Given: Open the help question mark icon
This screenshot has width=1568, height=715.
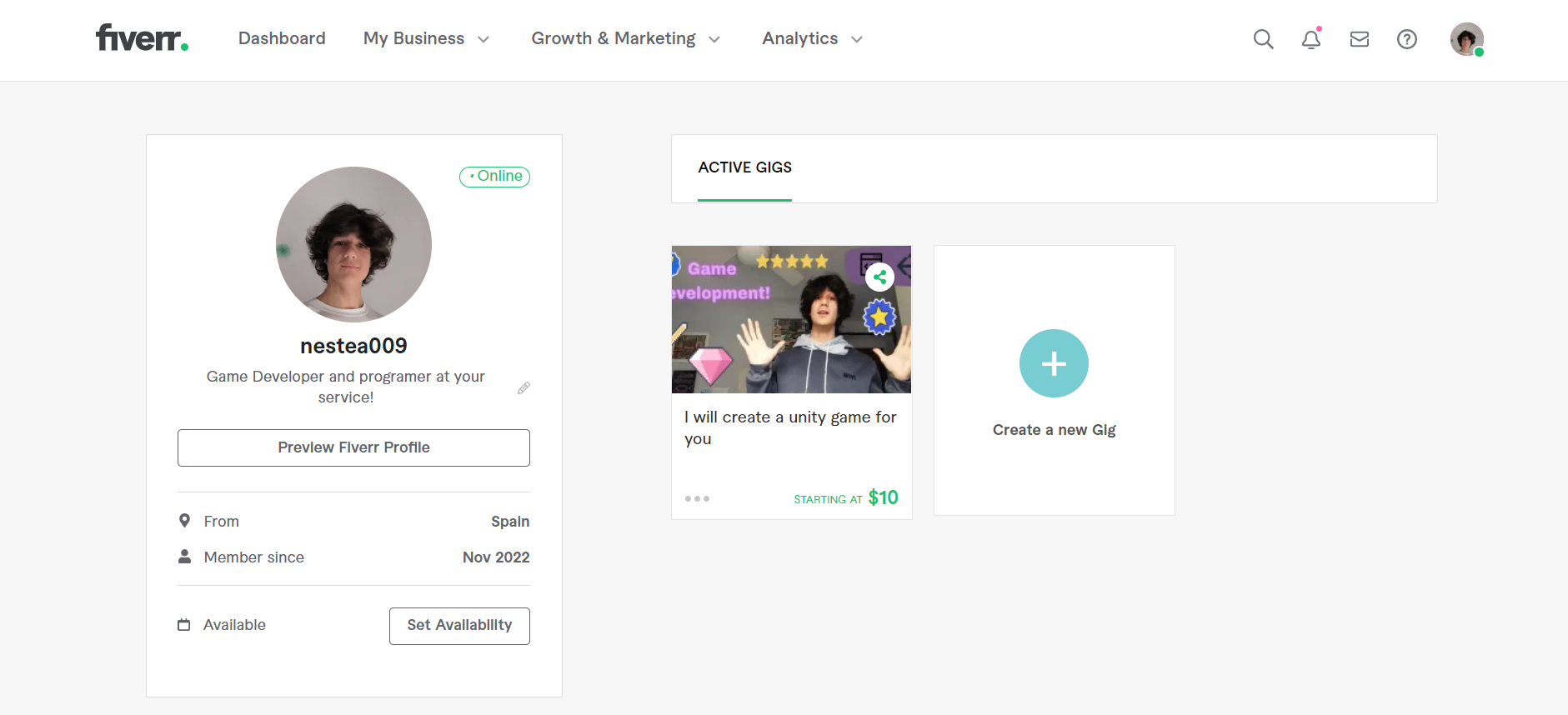Looking at the screenshot, I should (x=1407, y=39).
